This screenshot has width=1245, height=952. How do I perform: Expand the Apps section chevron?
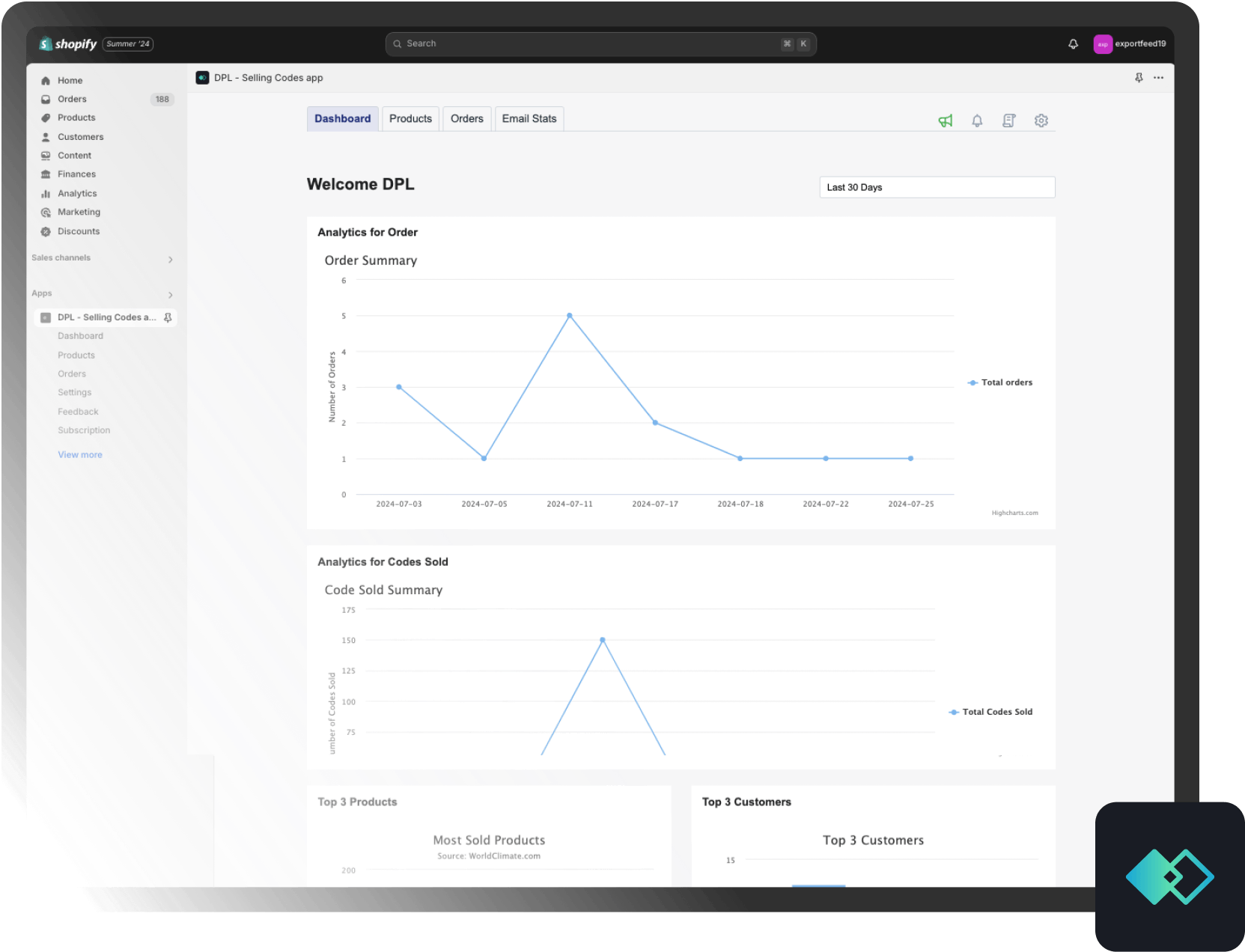pos(170,295)
